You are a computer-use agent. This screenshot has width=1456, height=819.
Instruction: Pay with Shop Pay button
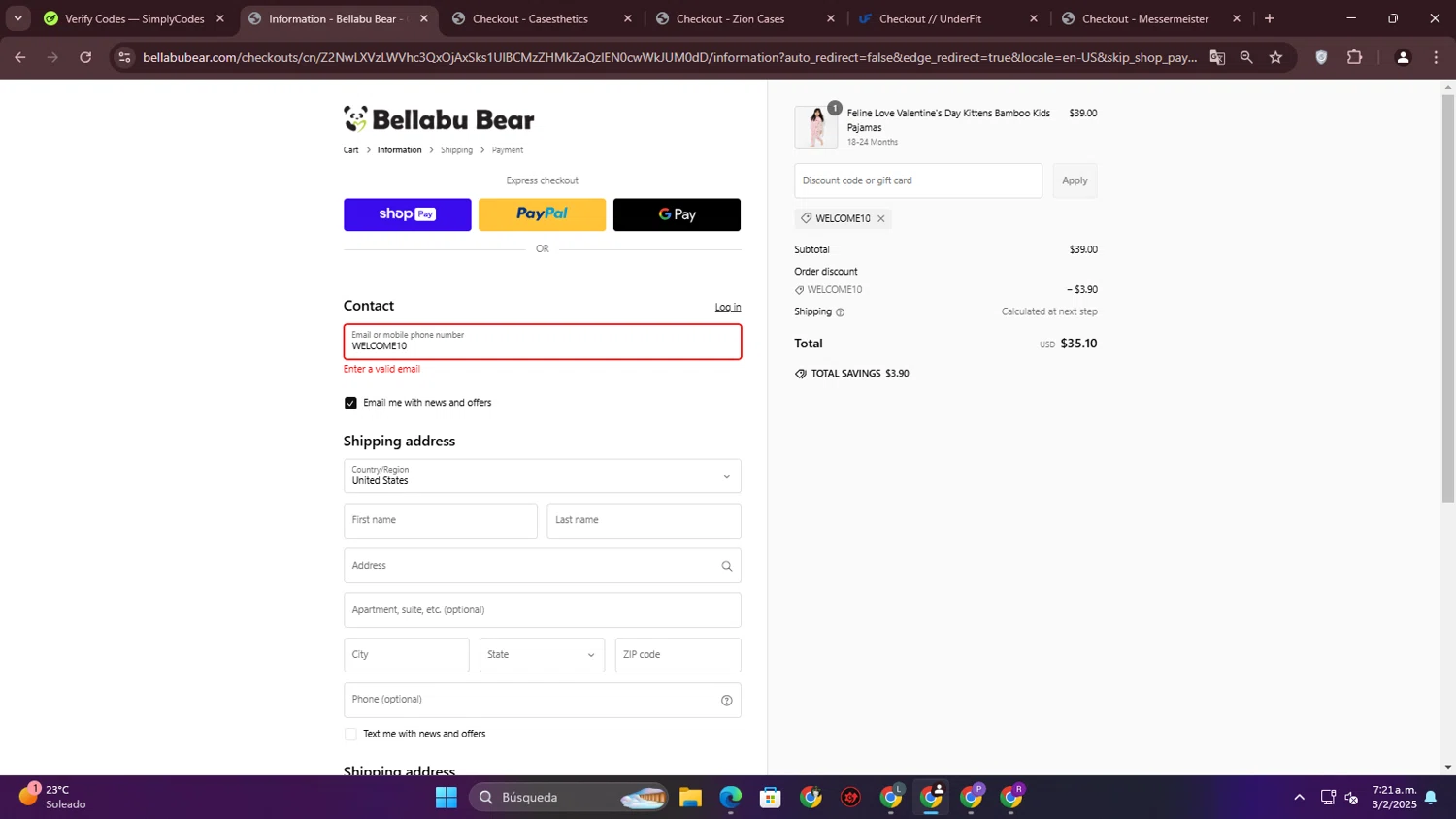[407, 214]
